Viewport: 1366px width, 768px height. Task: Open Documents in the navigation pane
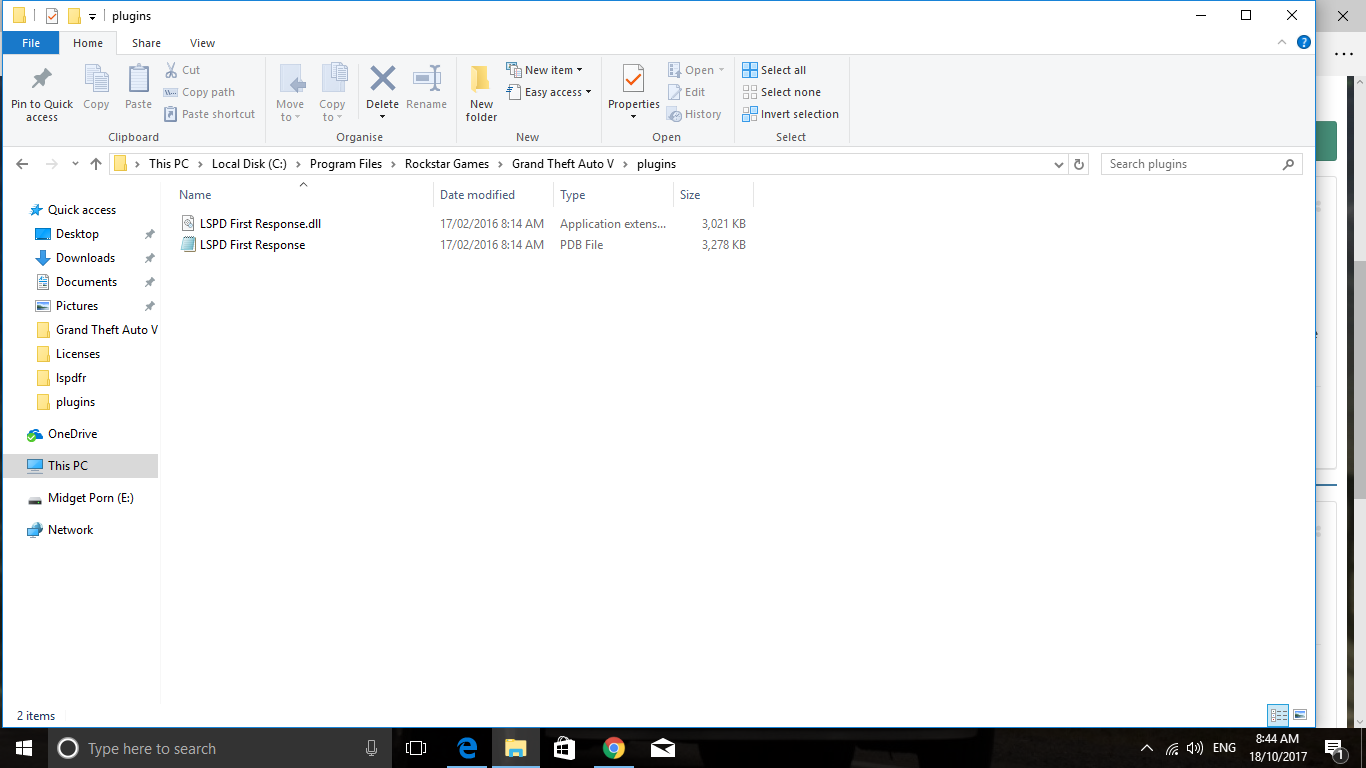[86, 282]
